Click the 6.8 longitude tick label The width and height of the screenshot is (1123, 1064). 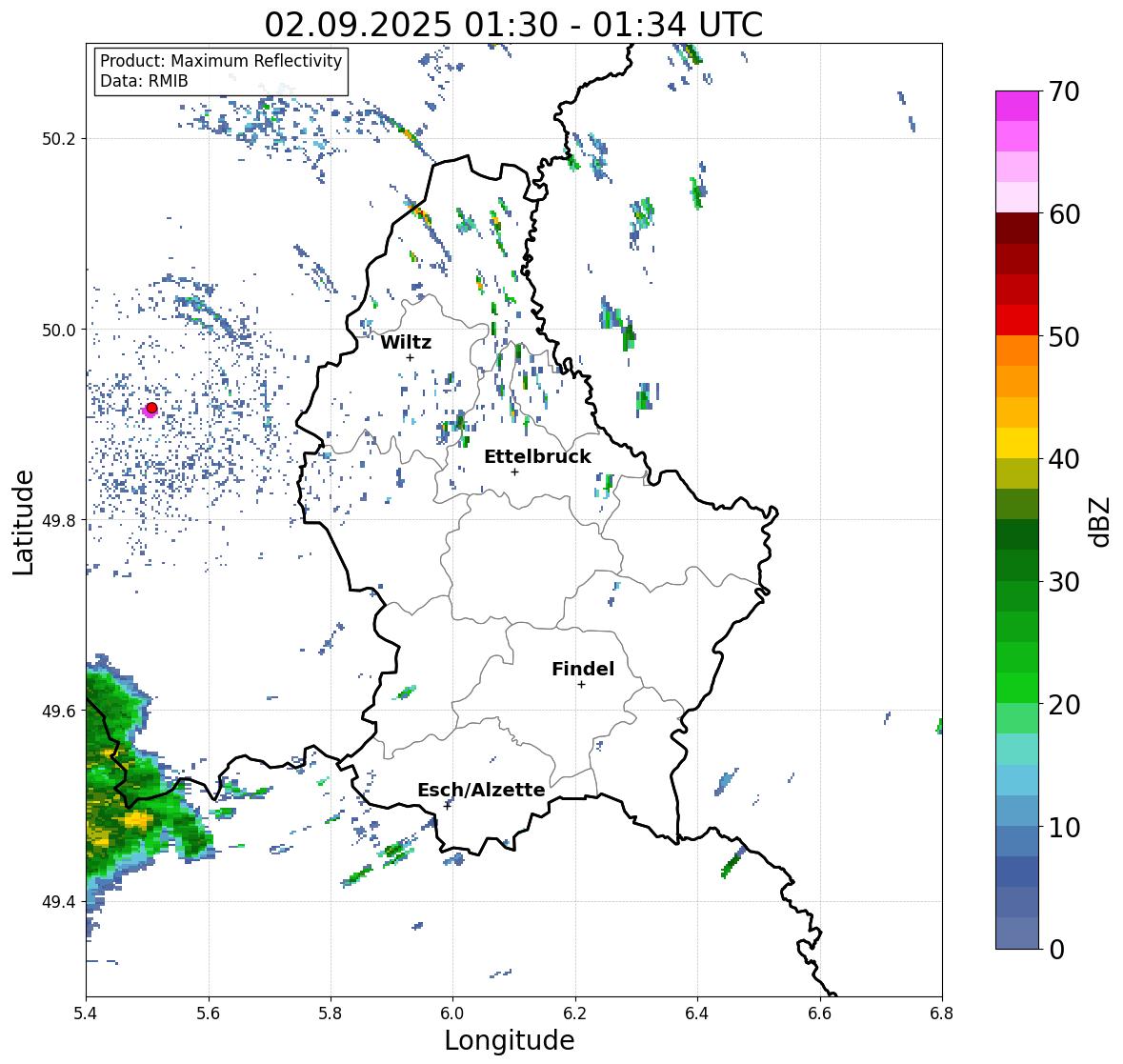coord(942,1013)
